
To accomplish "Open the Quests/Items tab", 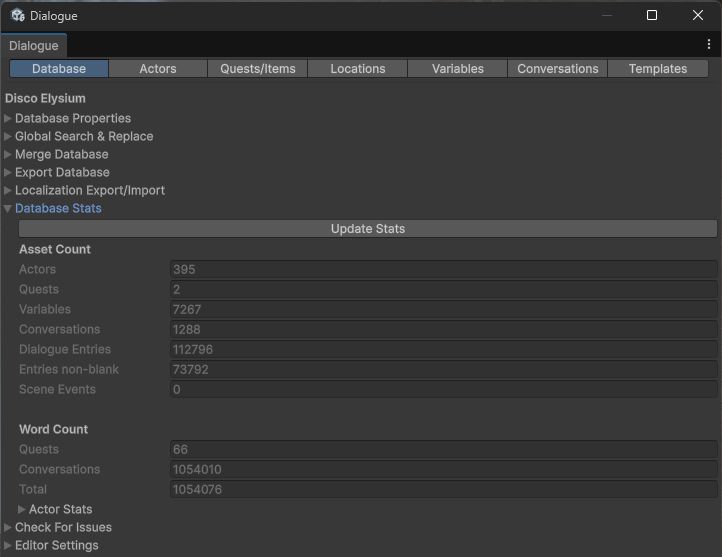I will (257, 69).
